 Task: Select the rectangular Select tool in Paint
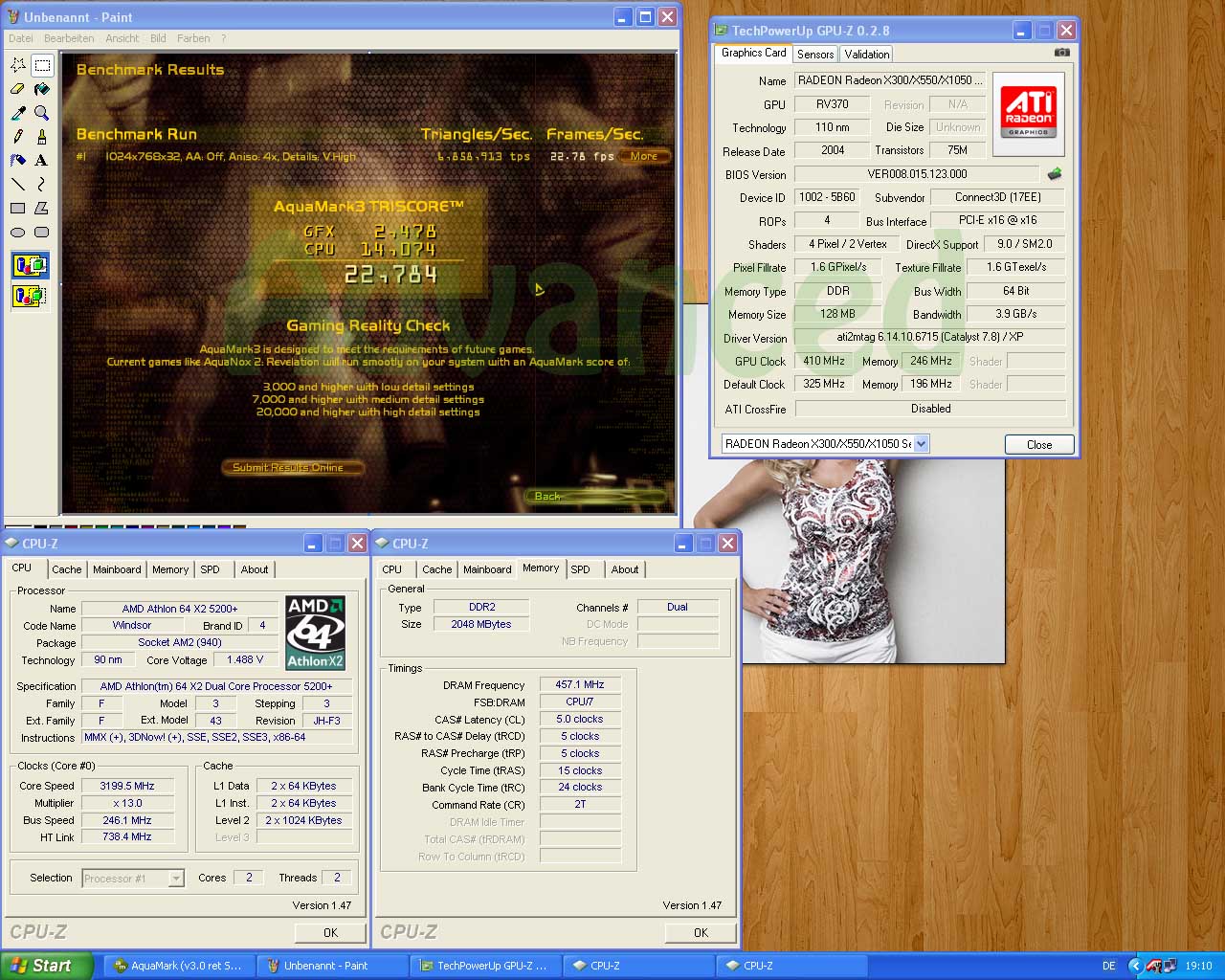(42, 65)
